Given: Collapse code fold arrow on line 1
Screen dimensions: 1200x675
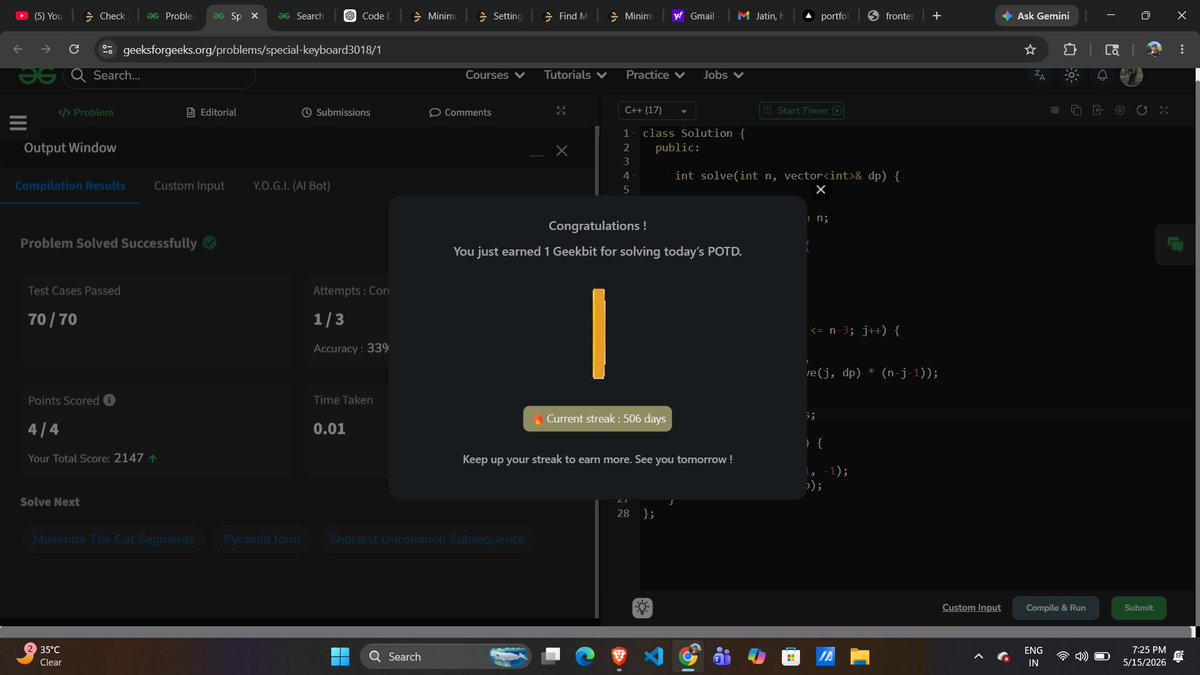Looking at the screenshot, I should click(635, 133).
